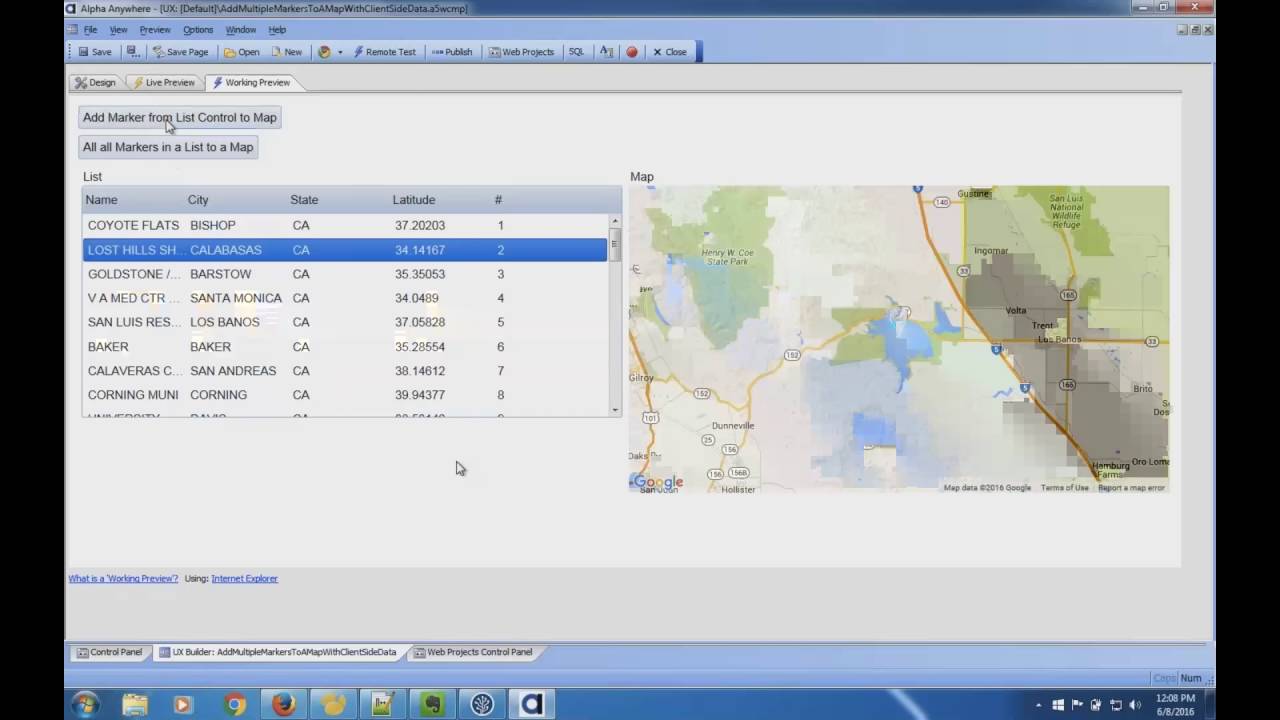Image resolution: width=1280 pixels, height=720 pixels.
Task: Click the SQL toolbar button
Action: [x=576, y=52]
